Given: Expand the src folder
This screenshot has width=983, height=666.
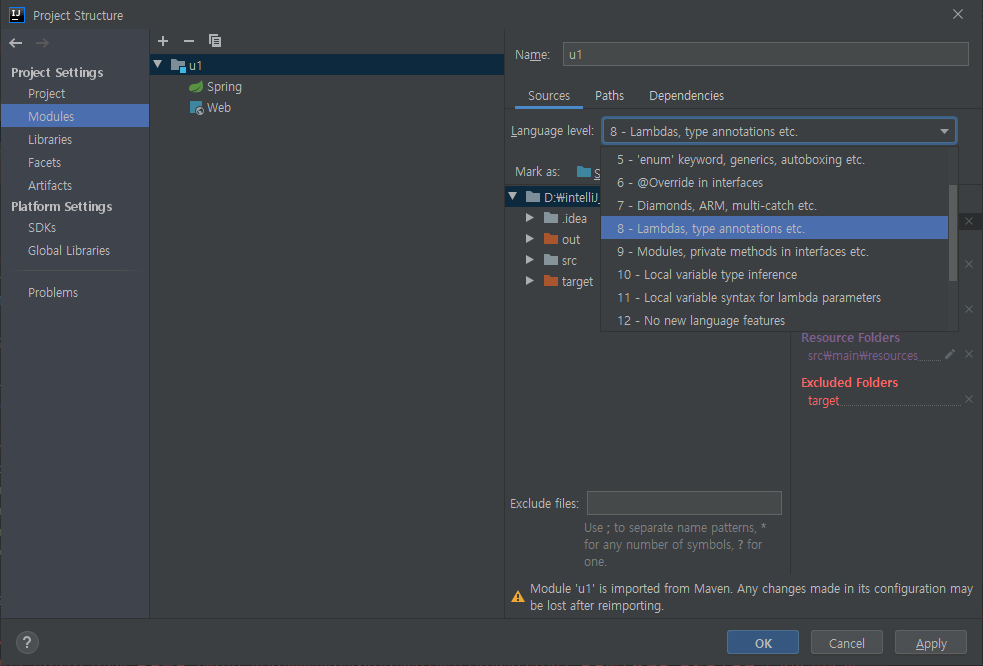Looking at the screenshot, I should tap(530, 260).
